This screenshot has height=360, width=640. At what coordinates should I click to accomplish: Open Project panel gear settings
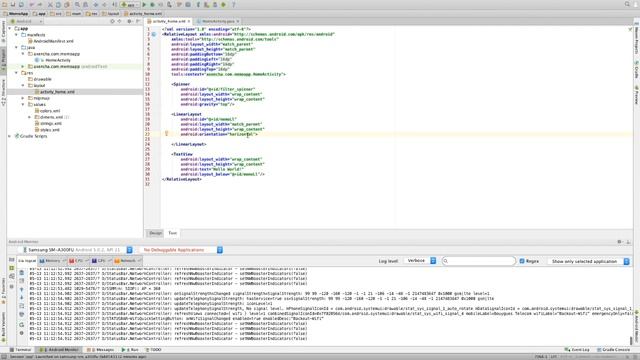129,21
